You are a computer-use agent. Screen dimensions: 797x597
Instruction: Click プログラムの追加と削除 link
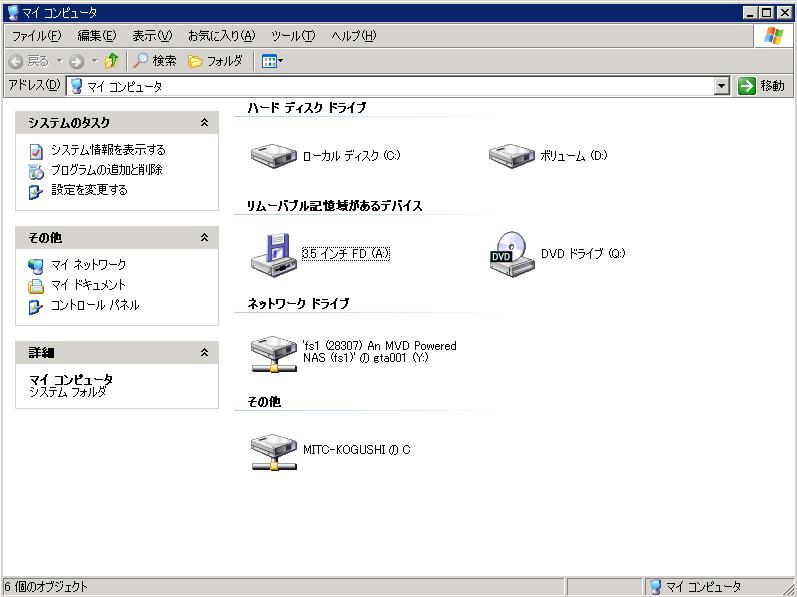point(107,170)
